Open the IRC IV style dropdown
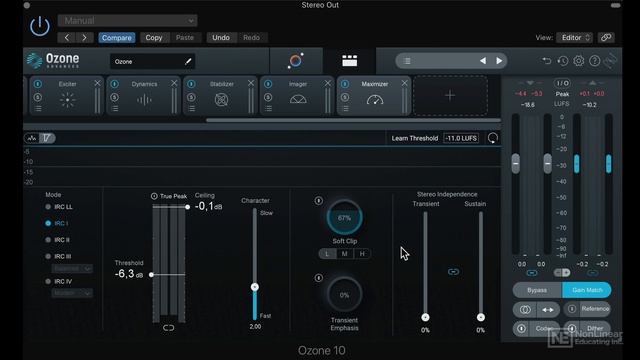This screenshot has width=640, height=360. (72, 293)
